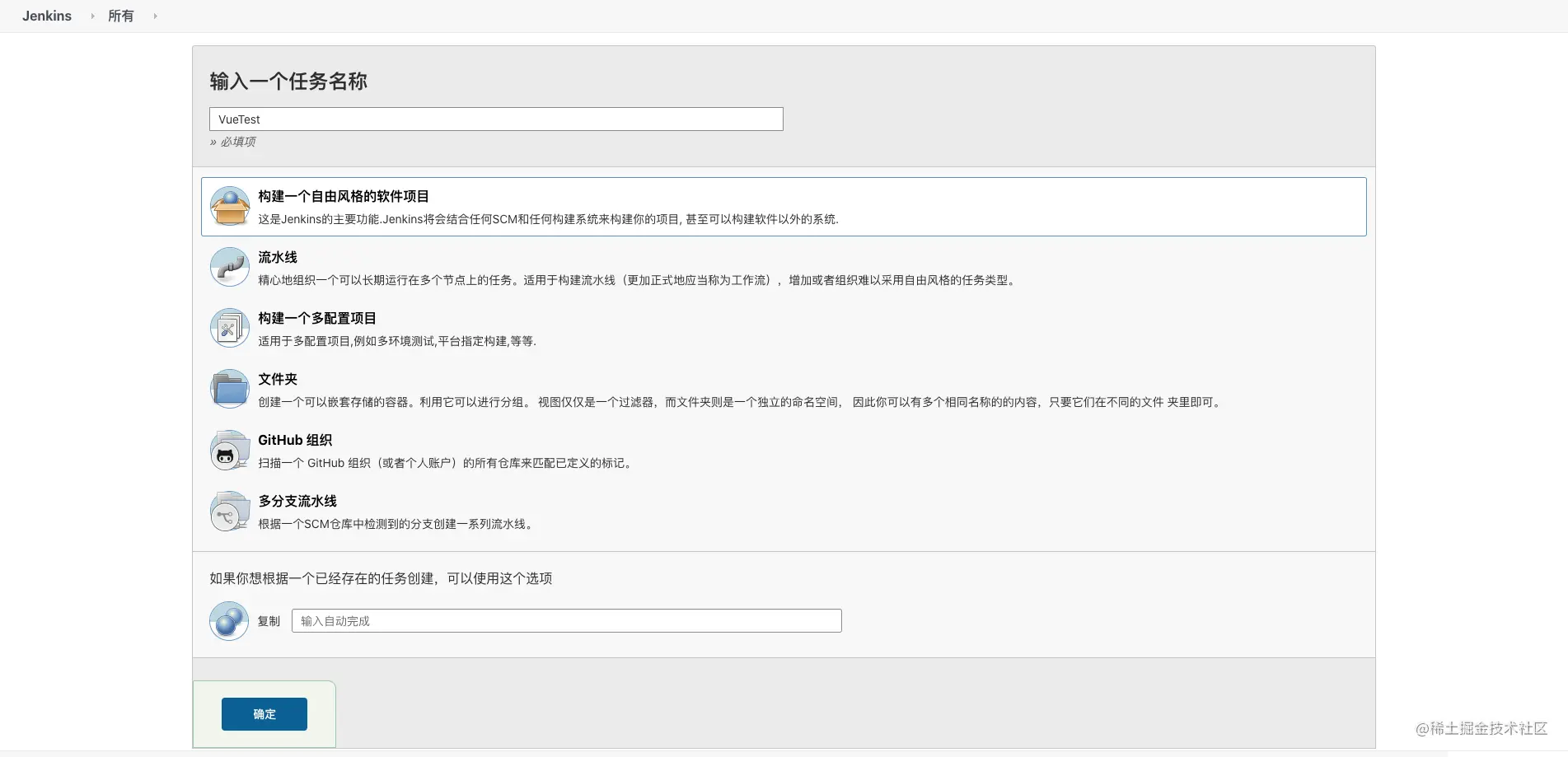
Task: Open the 所有 breadcrumb link
Action: click(121, 16)
